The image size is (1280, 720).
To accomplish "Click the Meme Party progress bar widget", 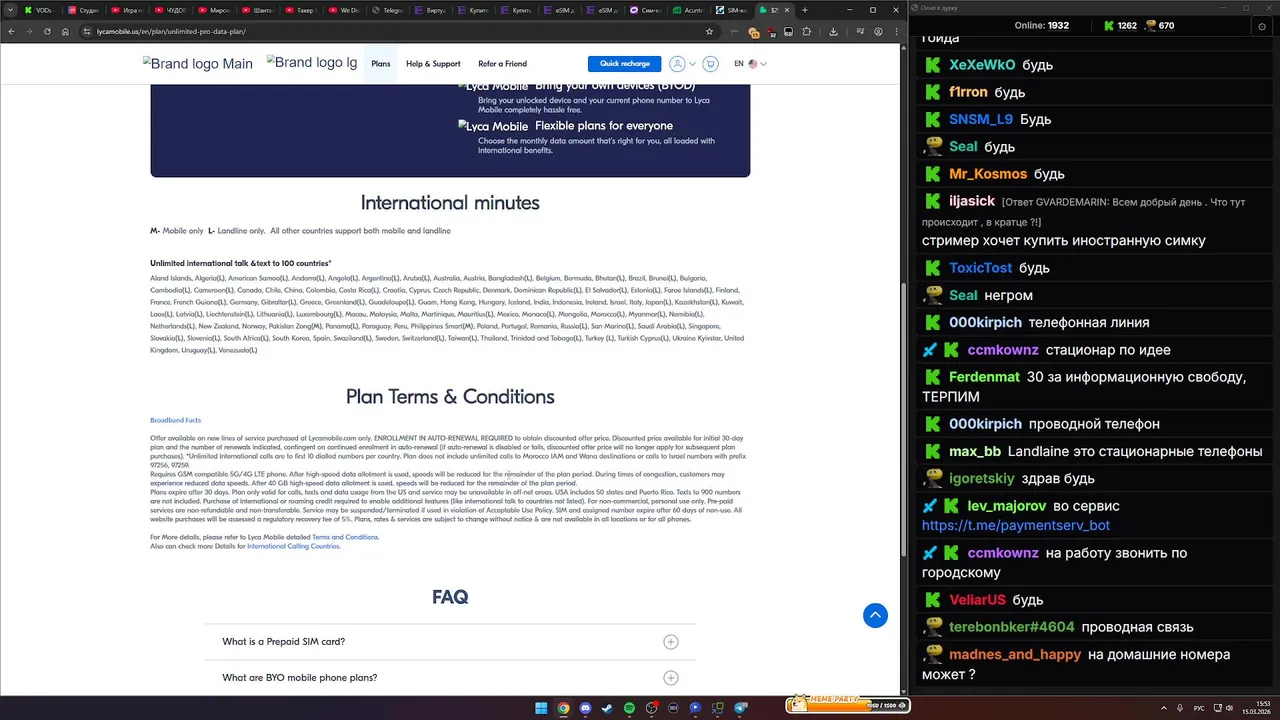I will tap(847, 704).
